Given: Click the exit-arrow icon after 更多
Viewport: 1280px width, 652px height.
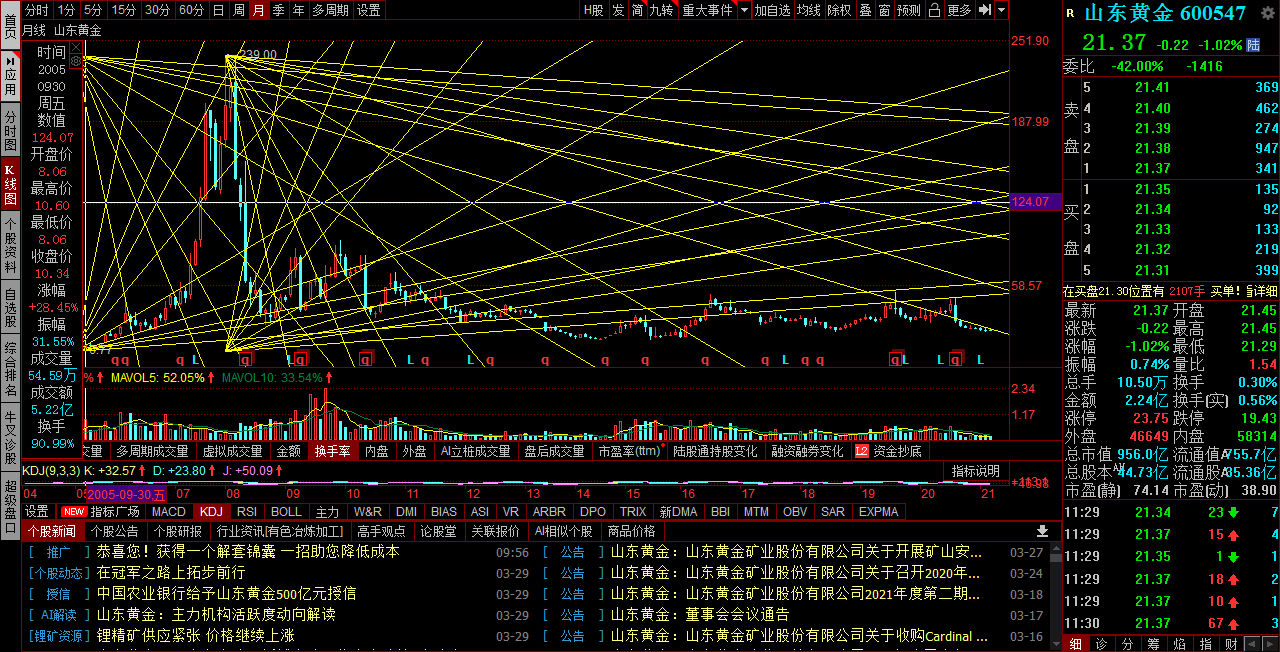Looking at the screenshot, I should pyautogui.click(x=985, y=10).
